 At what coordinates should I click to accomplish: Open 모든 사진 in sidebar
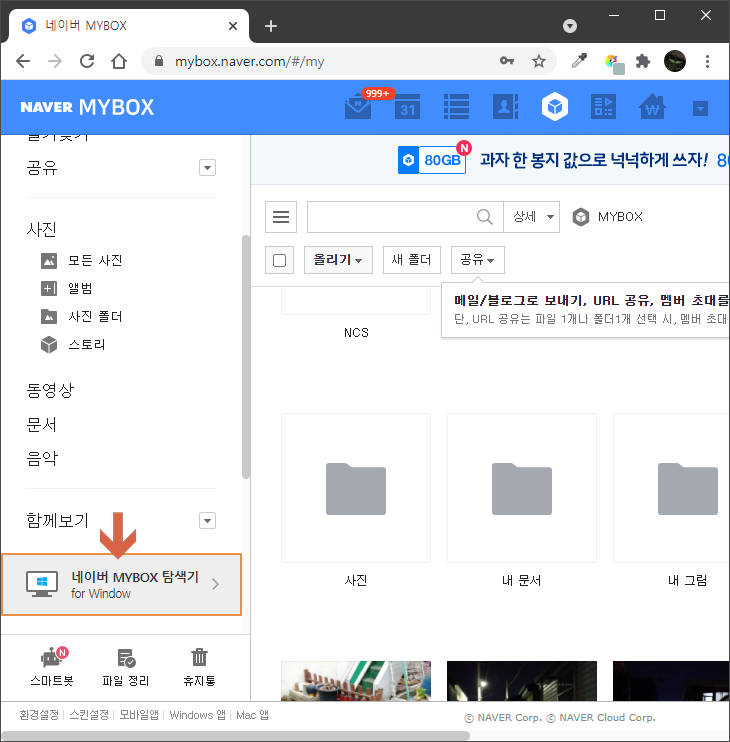[x=82, y=260]
